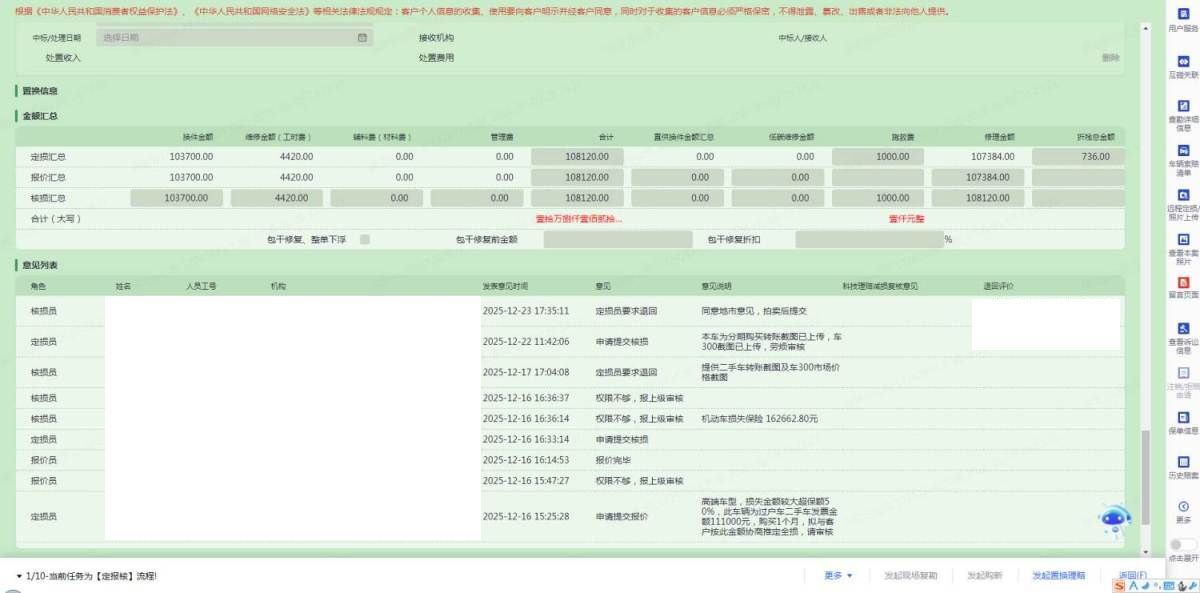Expand the 更多 dropdown in bottom bar
Image resolution: width=1200 pixels, height=593 pixels.
coord(838,576)
